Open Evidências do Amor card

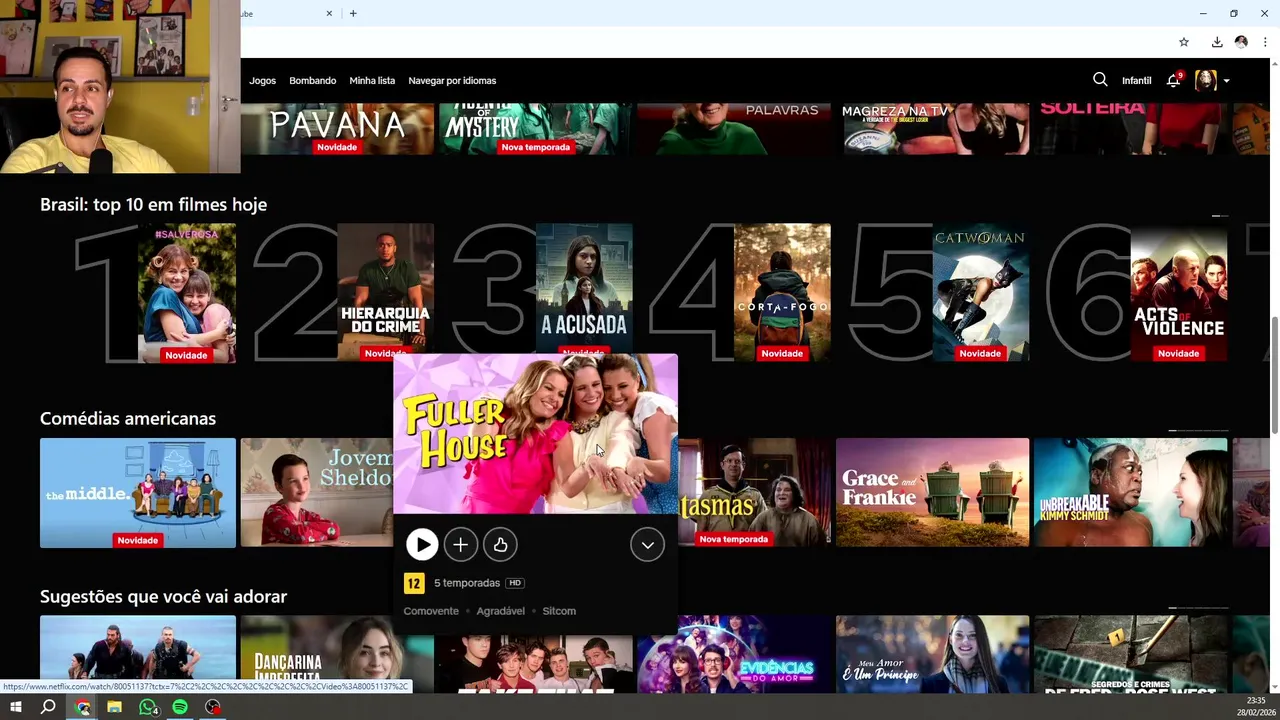734,654
